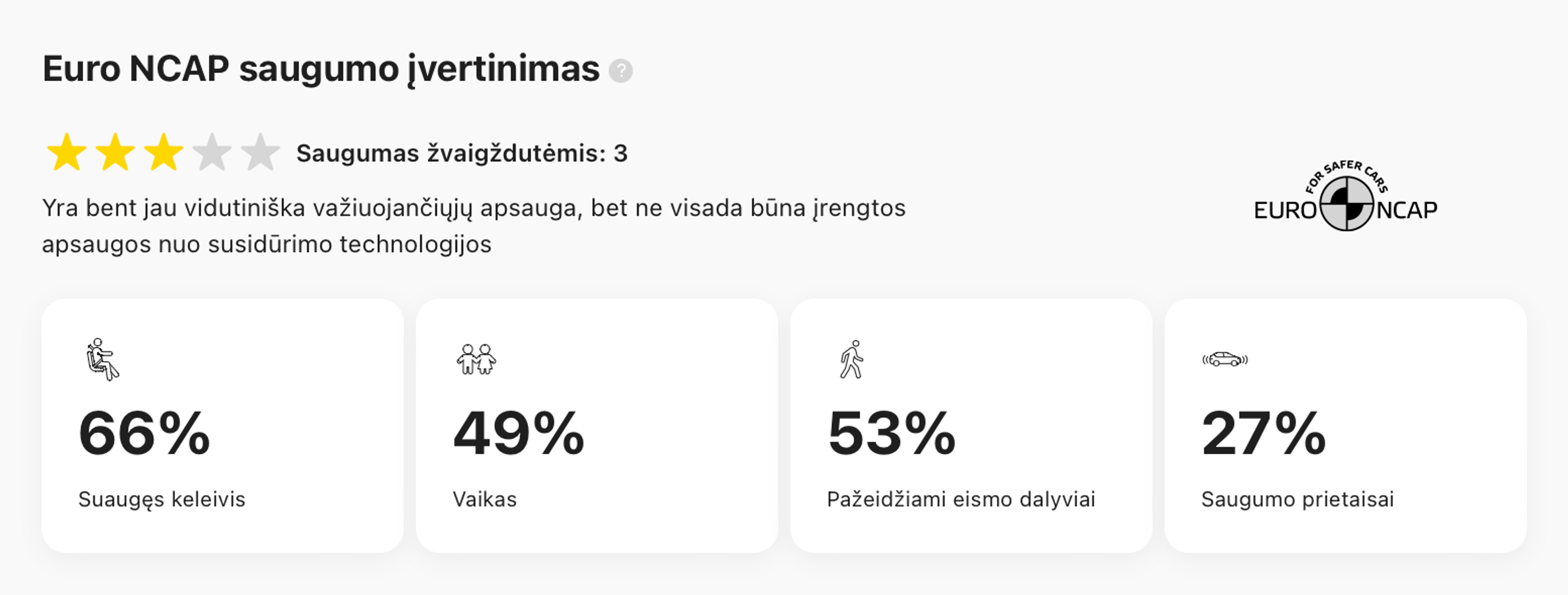Click the walking pedestrian icon

[851, 360]
